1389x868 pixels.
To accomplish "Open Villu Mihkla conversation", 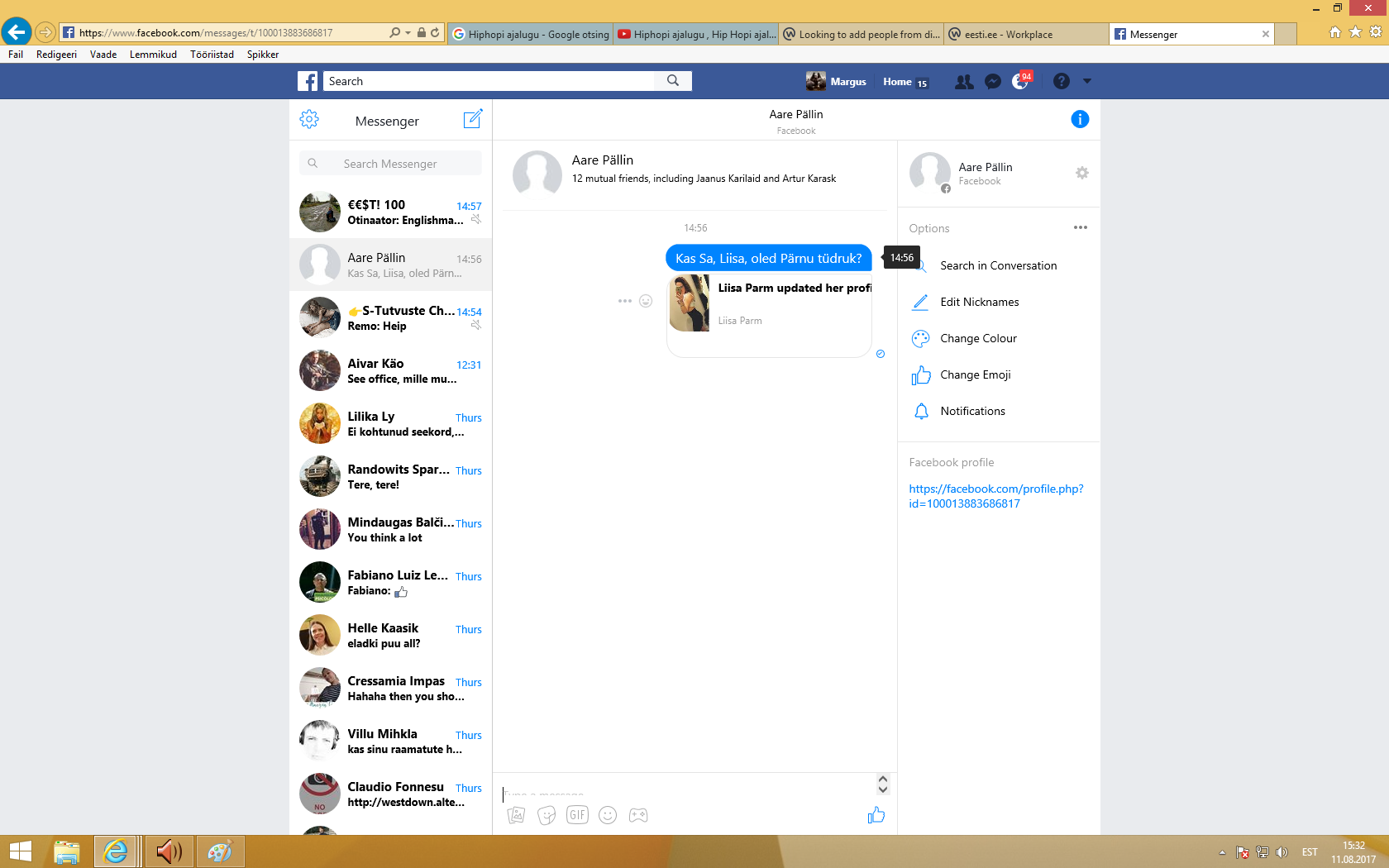I will coord(390,741).
